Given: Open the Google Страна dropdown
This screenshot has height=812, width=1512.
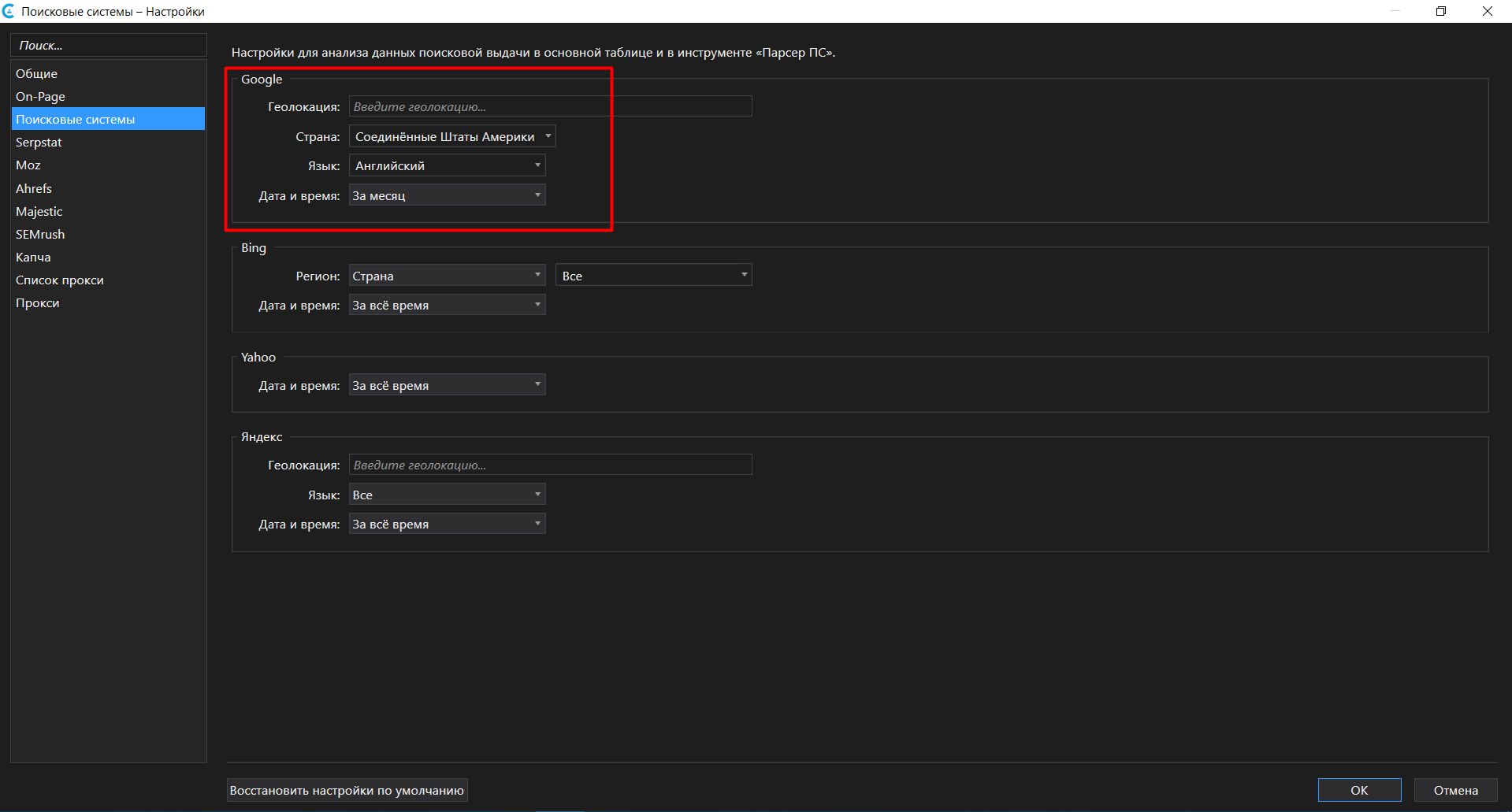Looking at the screenshot, I should (452, 136).
